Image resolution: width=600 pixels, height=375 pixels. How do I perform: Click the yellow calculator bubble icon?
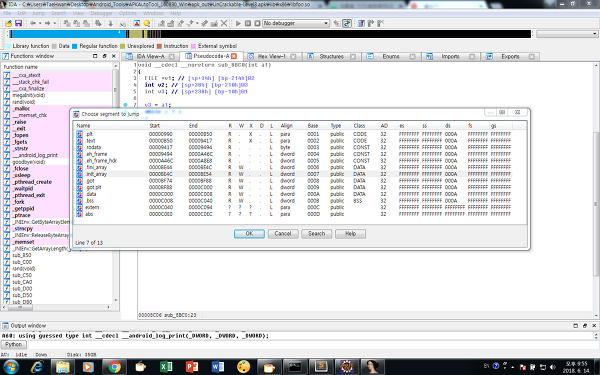pyautogui.click(x=147, y=23)
